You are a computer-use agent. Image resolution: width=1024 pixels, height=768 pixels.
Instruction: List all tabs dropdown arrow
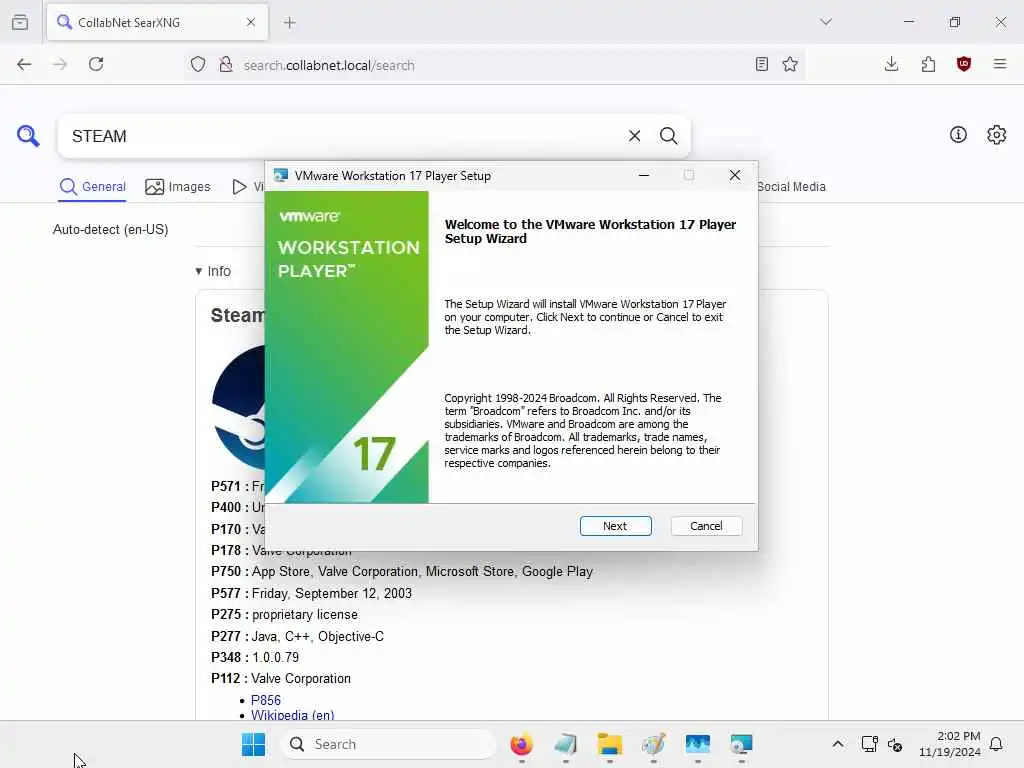(826, 22)
